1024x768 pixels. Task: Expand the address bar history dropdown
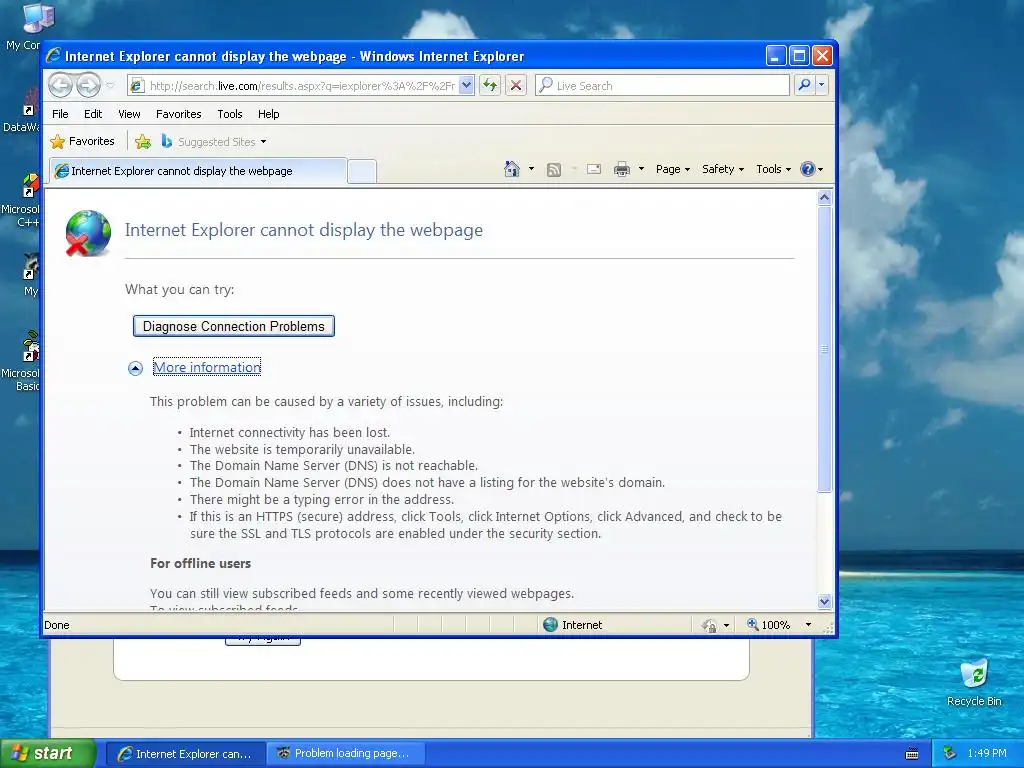click(x=466, y=86)
